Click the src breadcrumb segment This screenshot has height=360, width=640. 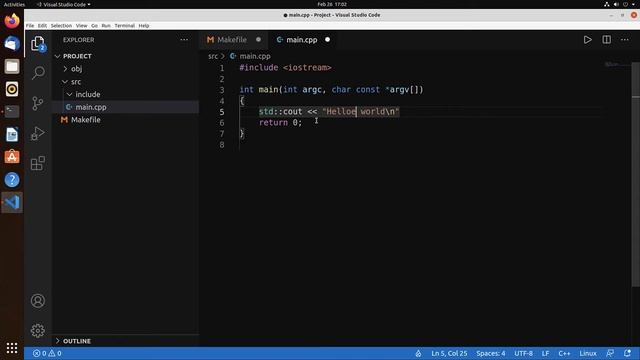pyautogui.click(x=213, y=56)
